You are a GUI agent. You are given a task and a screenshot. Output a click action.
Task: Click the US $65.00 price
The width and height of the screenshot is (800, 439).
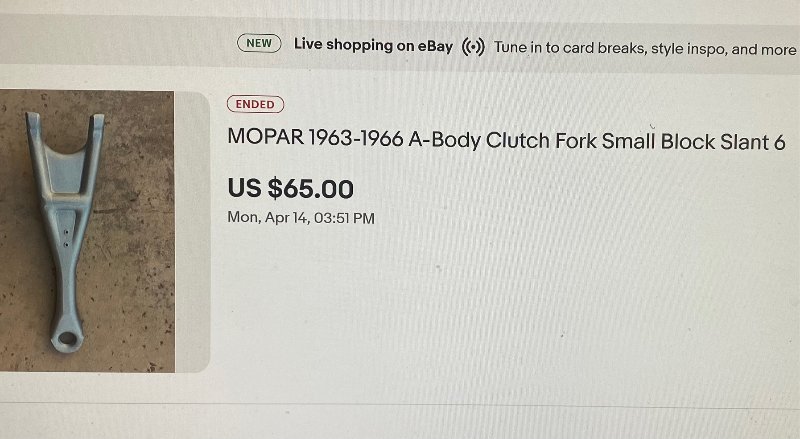coord(290,188)
